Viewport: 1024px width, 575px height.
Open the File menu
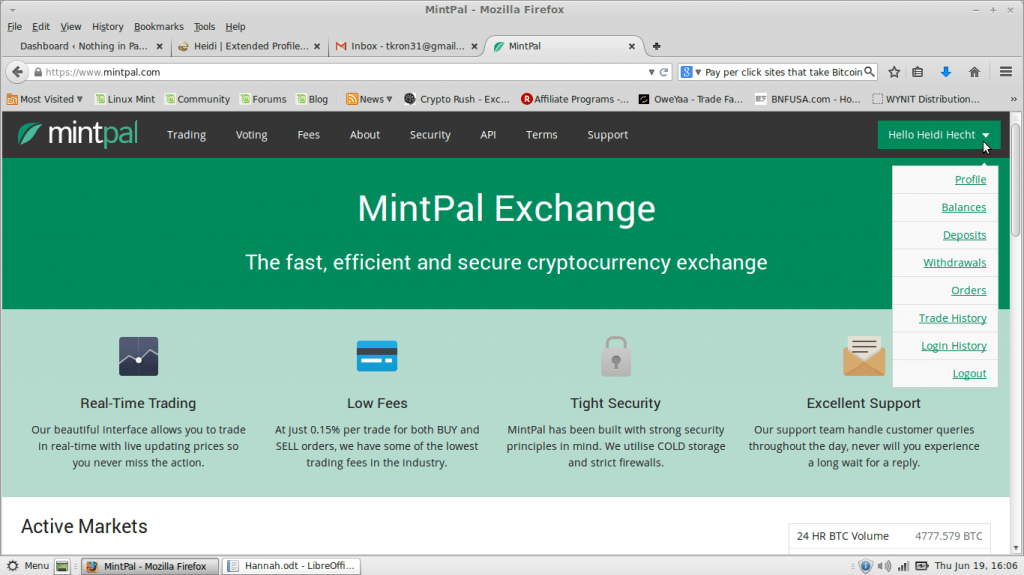(x=14, y=27)
